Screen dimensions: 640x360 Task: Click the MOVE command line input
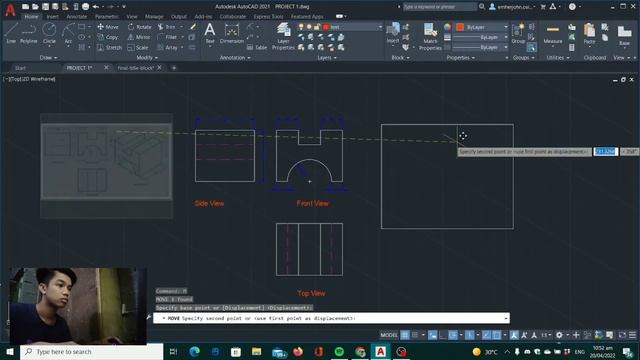[x=331, y=318]
